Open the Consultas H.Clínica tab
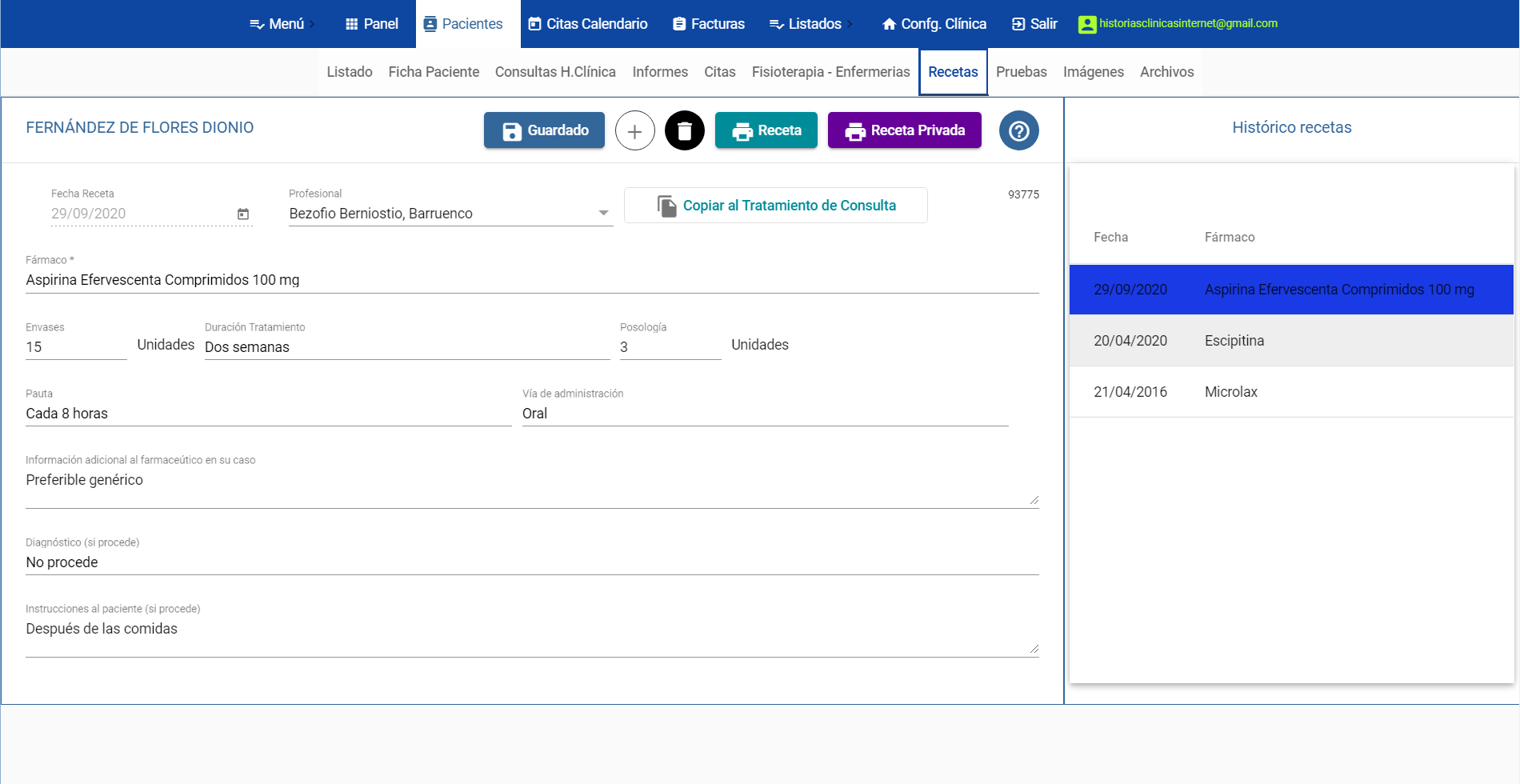Viewport: 1520px width, 784px height. 555,72
